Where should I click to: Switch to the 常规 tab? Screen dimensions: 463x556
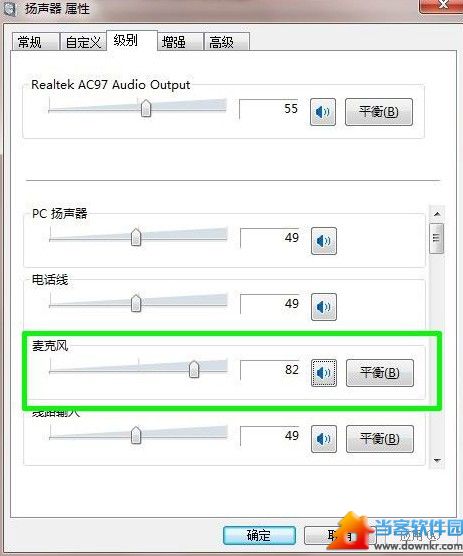pyautogui.click(x=35, y=42)
